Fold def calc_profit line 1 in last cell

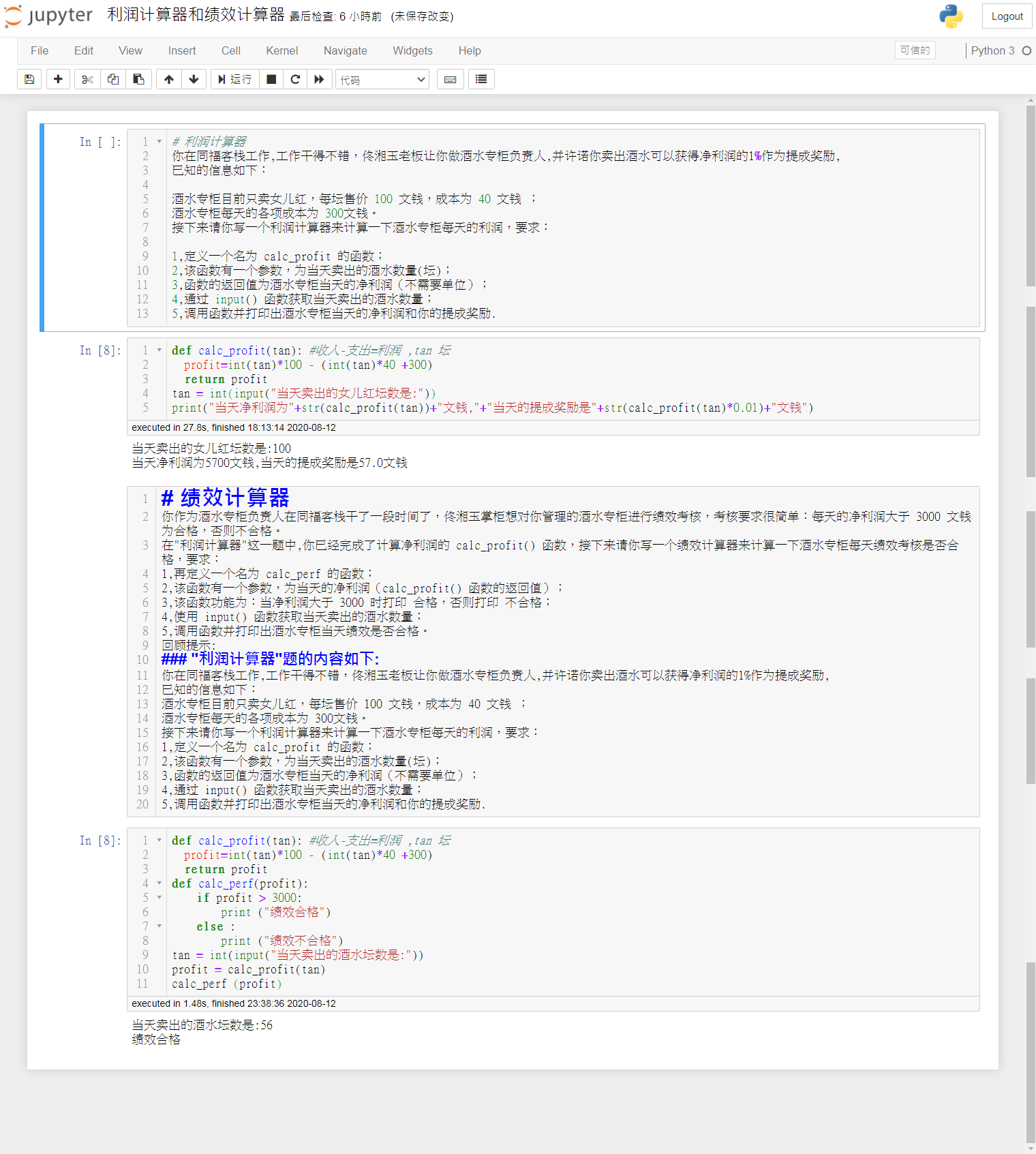[159, 840]
